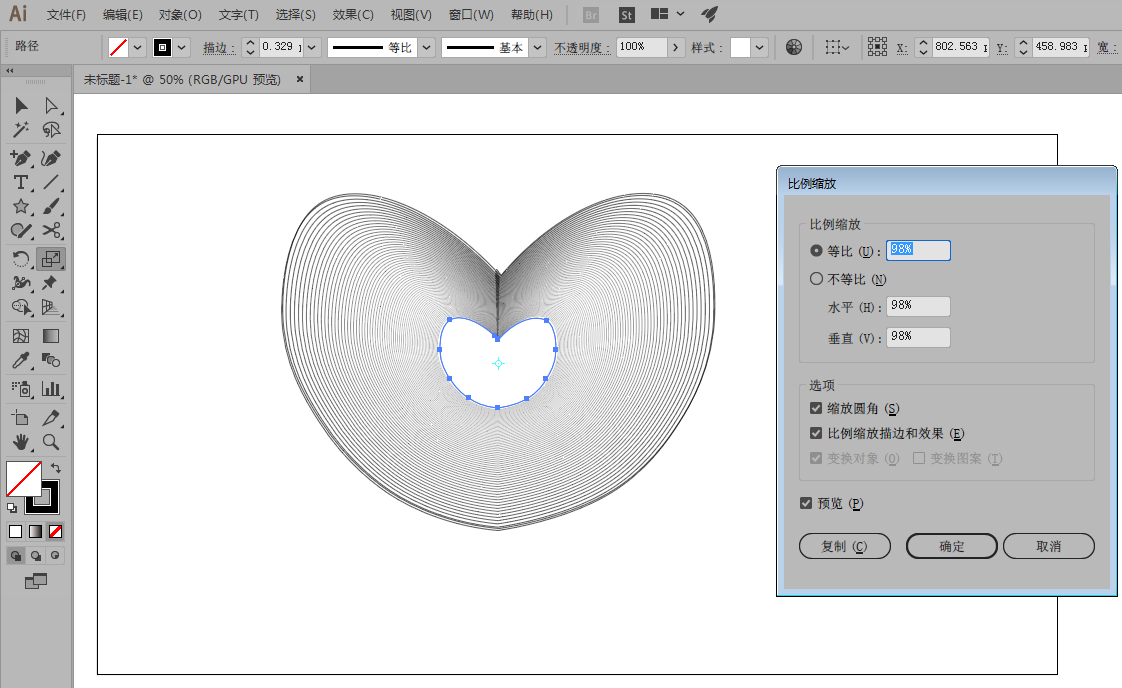Click the 确定 OK button

pyautogui.click(x=952, y=546)
